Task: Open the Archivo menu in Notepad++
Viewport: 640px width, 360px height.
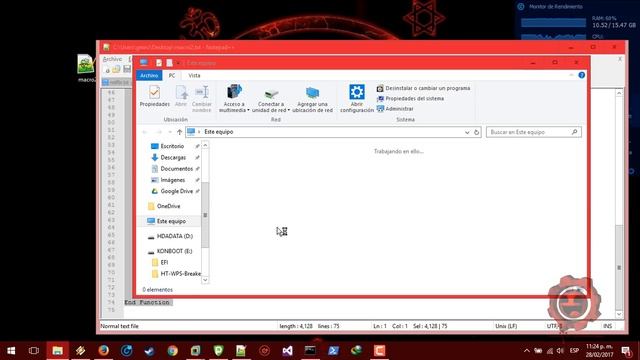Action: (x=112, y=59)
